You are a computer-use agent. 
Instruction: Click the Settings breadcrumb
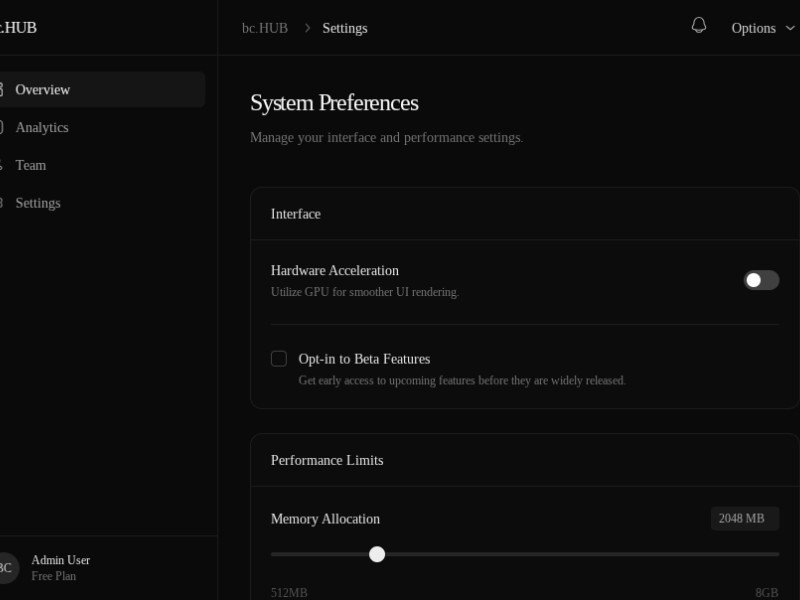(345, 28)
